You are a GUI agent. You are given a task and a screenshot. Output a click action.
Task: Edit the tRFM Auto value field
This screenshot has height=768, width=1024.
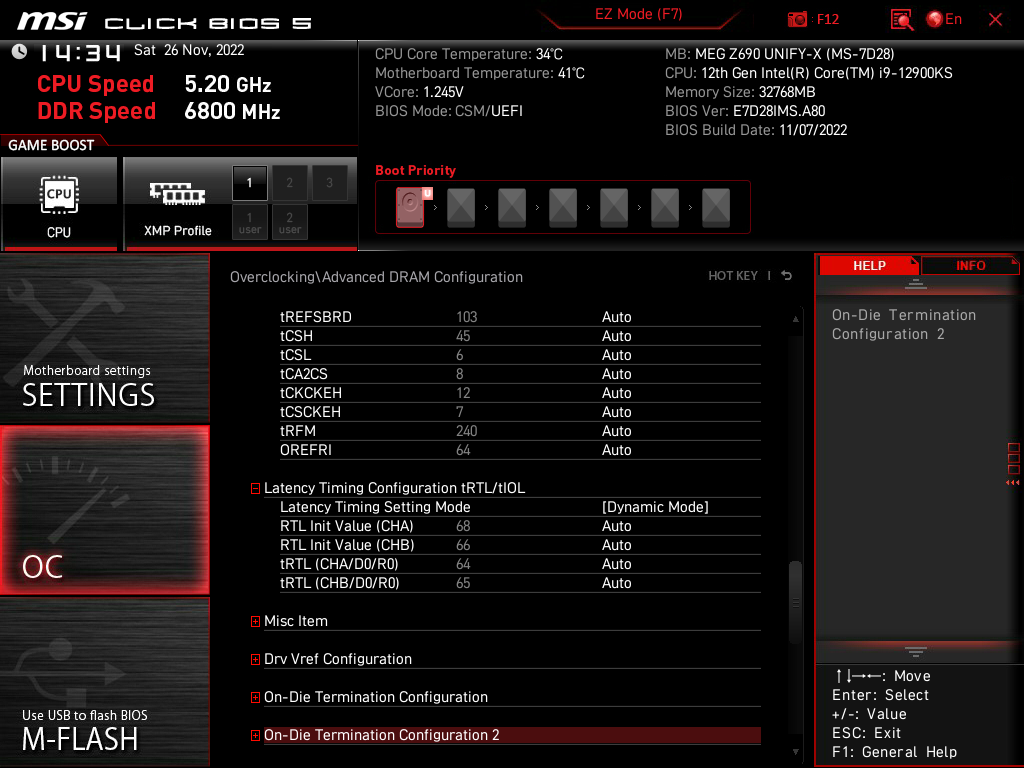tap(616, 431)
